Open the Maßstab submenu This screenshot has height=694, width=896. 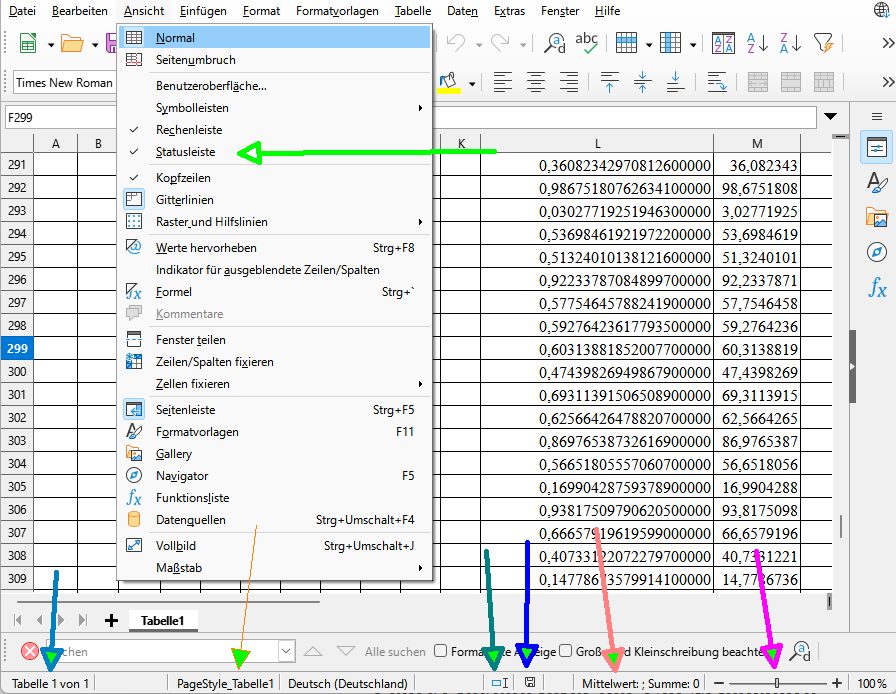pyautogui.click(x=274, y=568)
